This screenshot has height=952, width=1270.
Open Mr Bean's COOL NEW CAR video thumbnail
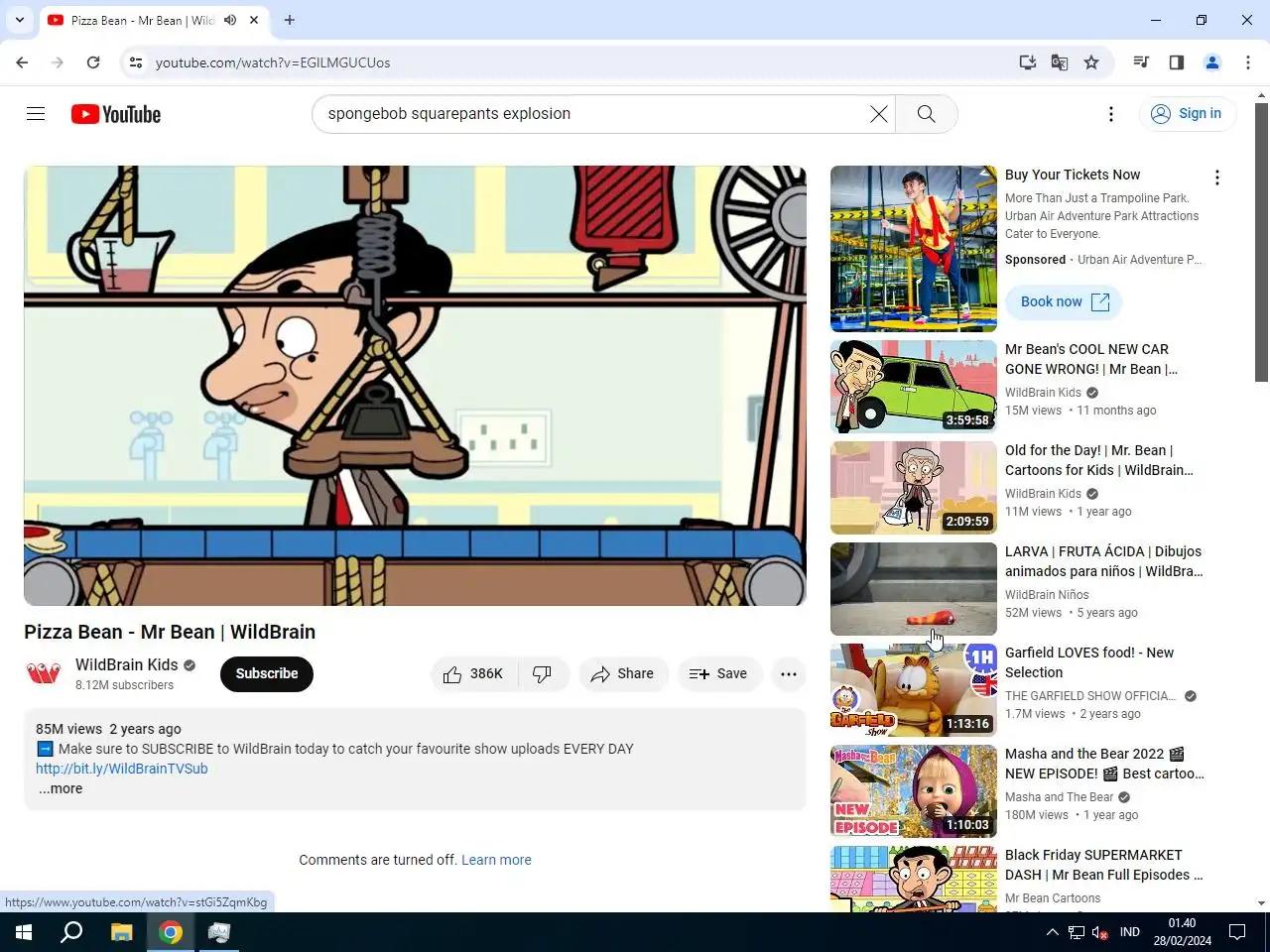(914, 387)
